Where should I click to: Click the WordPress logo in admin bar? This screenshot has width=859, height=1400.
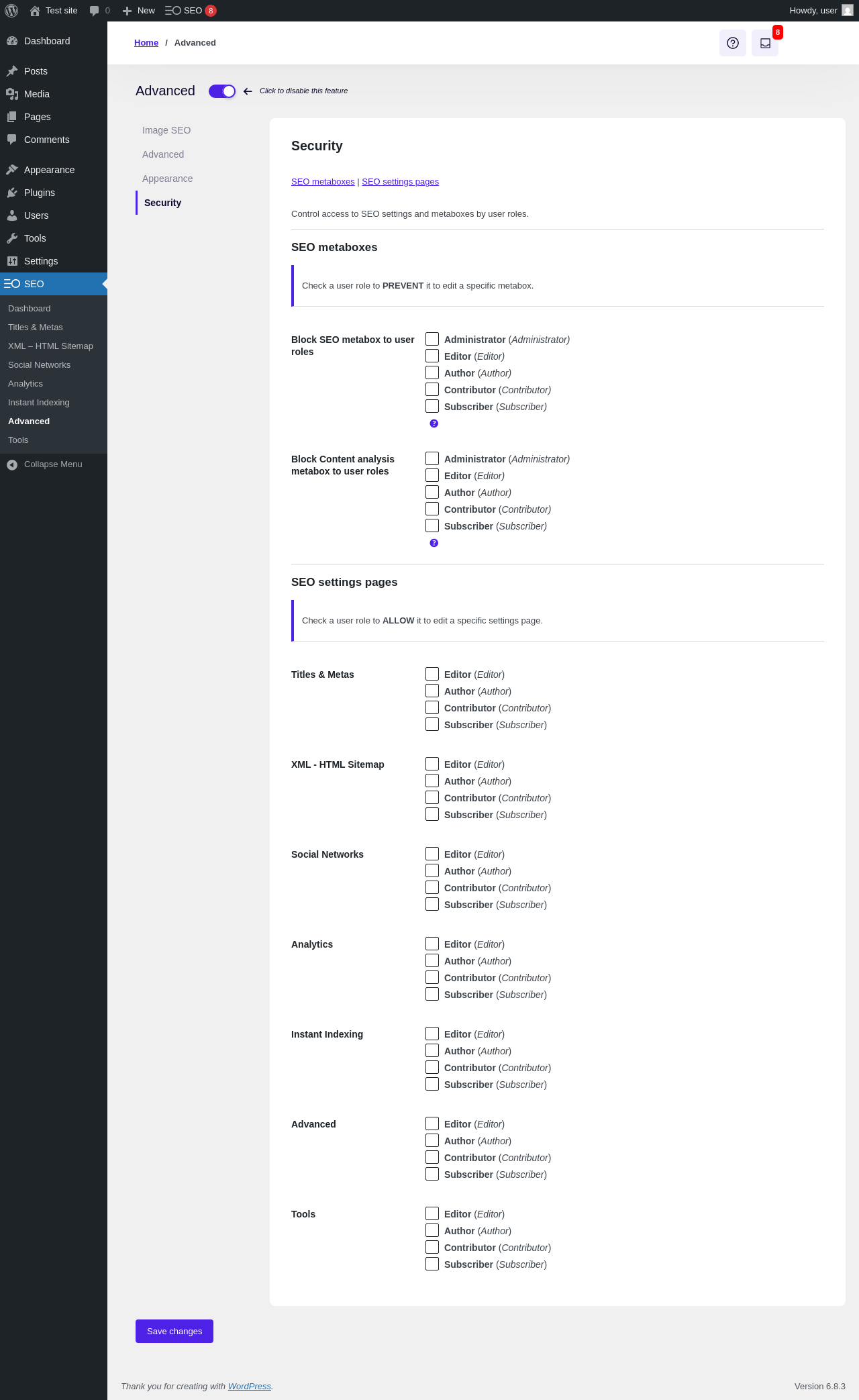(x=11, y=11)
